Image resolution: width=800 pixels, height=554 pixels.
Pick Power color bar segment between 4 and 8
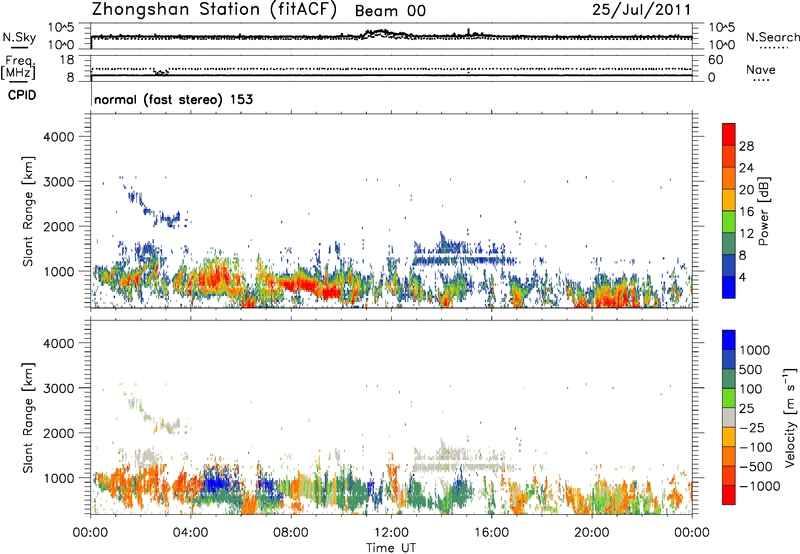(x=729, y=265)
